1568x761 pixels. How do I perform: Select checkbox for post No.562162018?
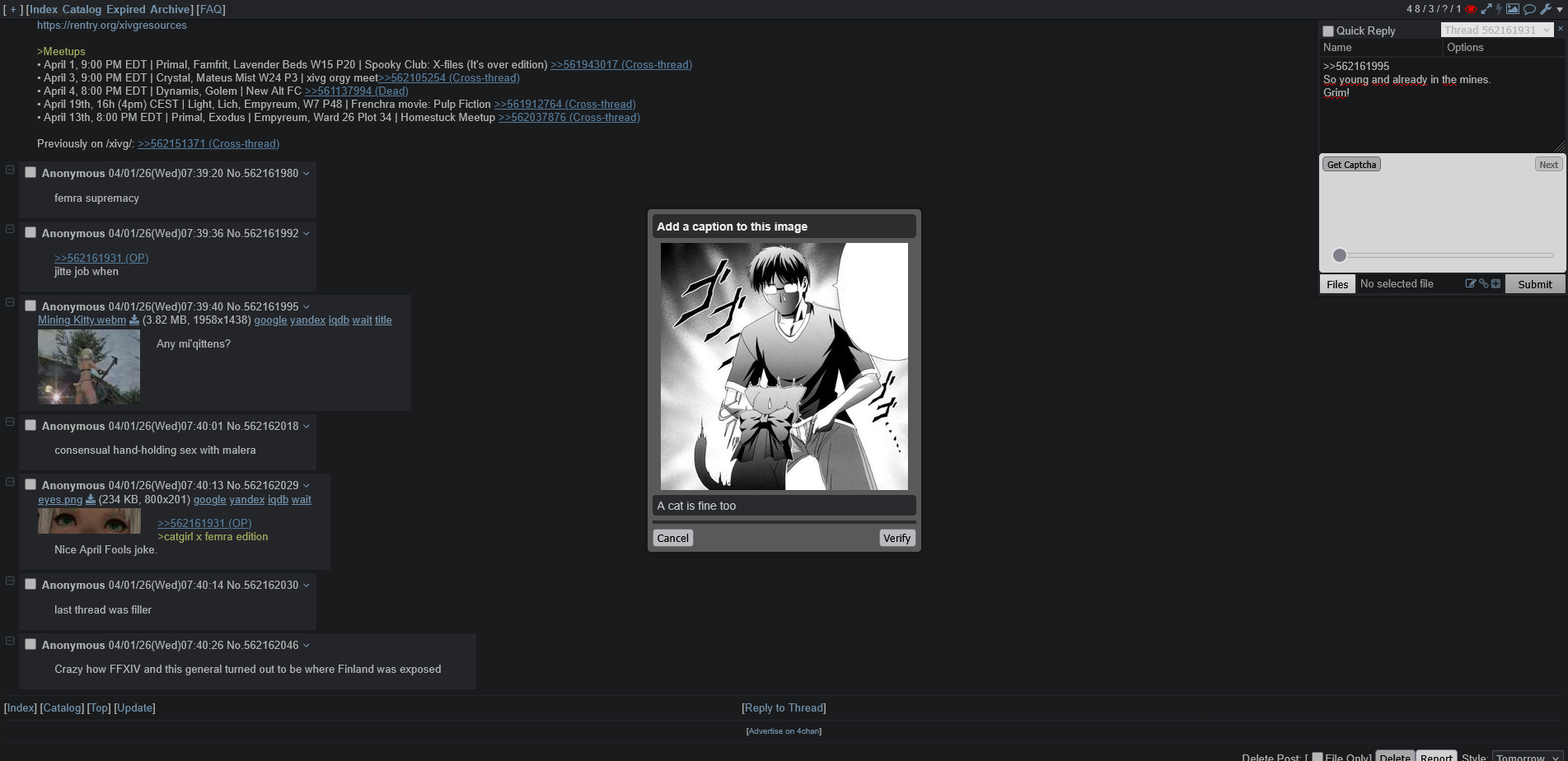[30, 425]
